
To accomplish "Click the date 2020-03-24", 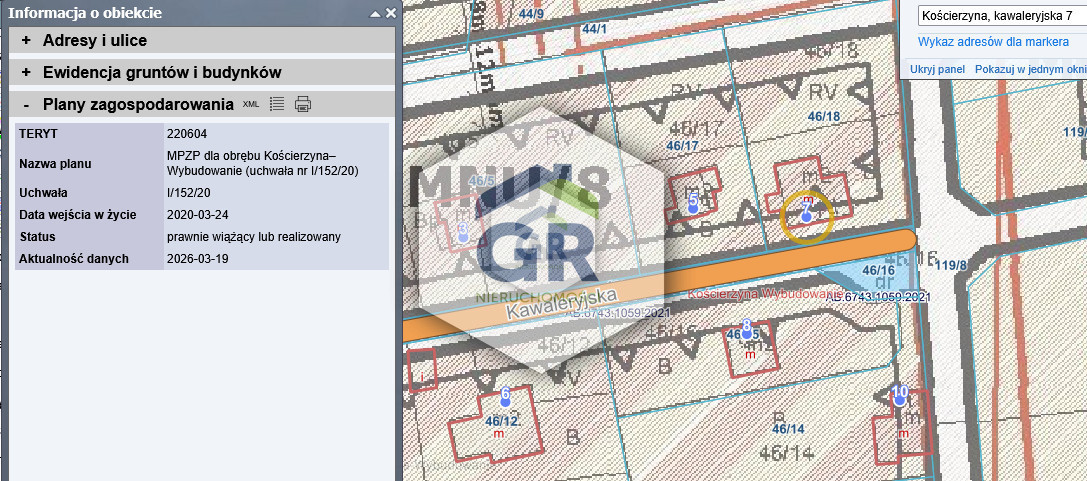I will click(196, 215).
